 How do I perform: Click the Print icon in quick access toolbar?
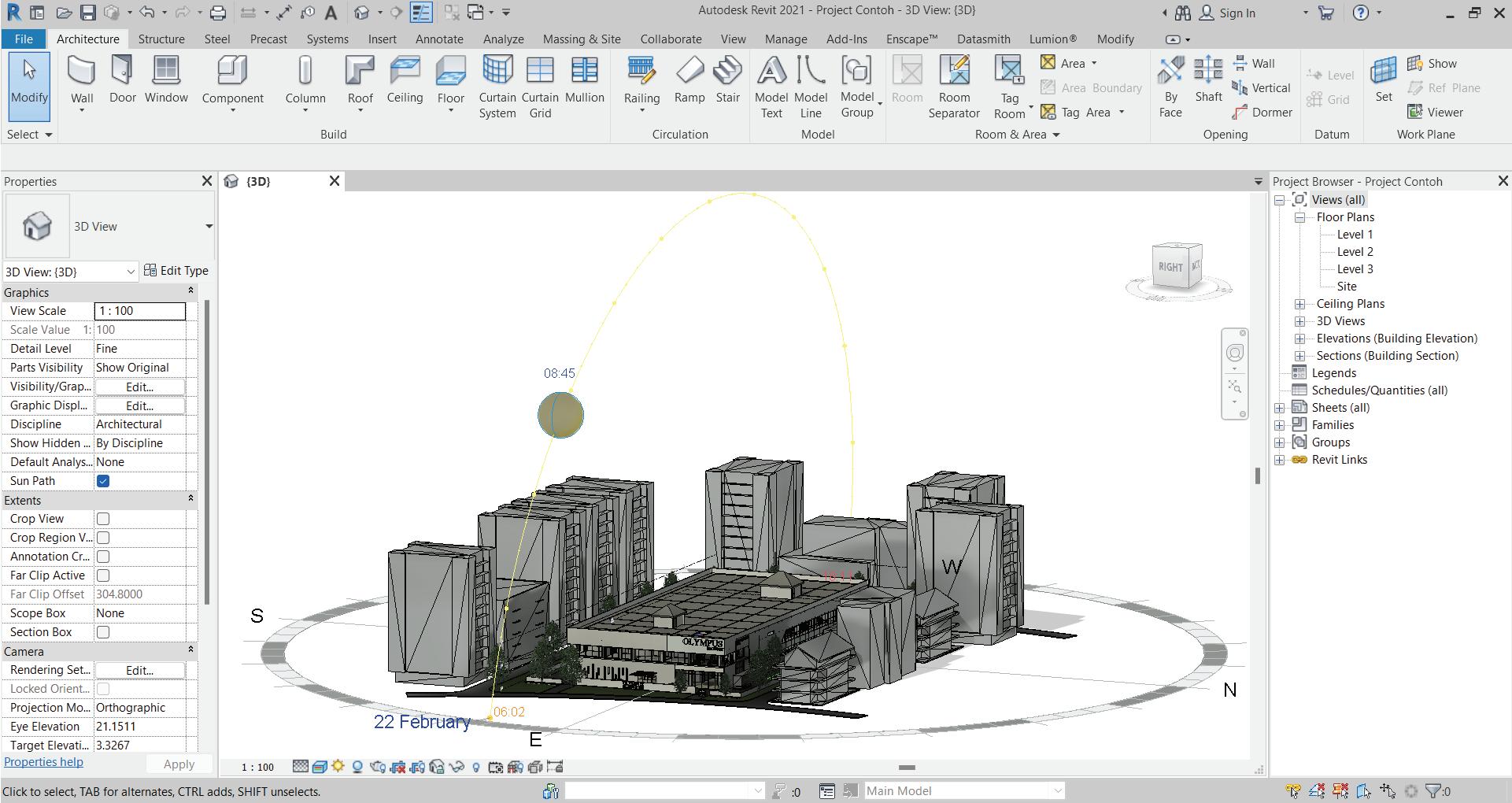point(218,13)
